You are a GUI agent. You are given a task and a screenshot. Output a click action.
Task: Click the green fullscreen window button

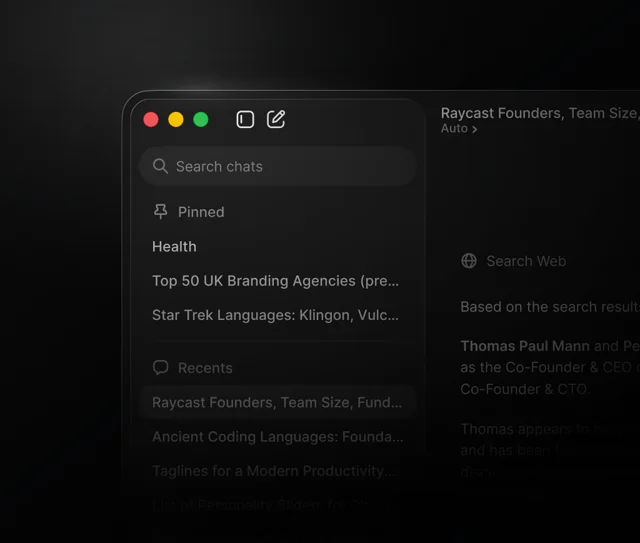pos(201,120)
